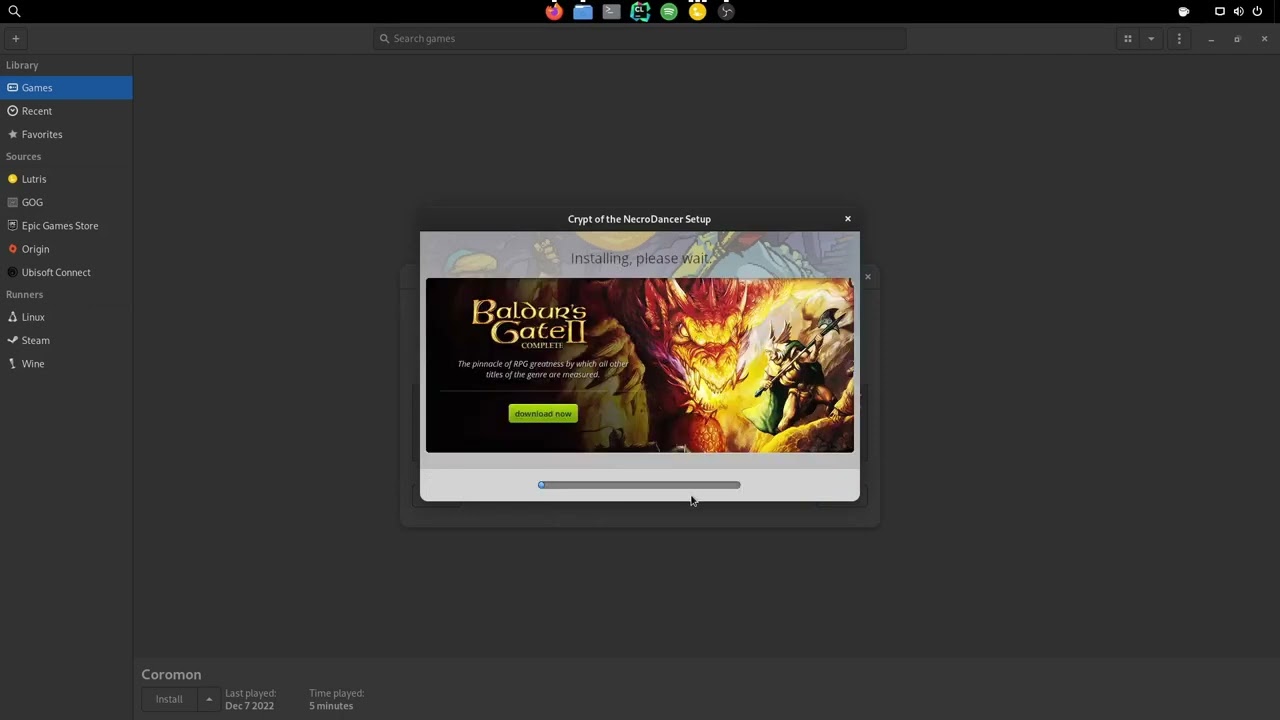Focus the Search games field
Viewport: 1280px width, 720px height.
(640, 39)
